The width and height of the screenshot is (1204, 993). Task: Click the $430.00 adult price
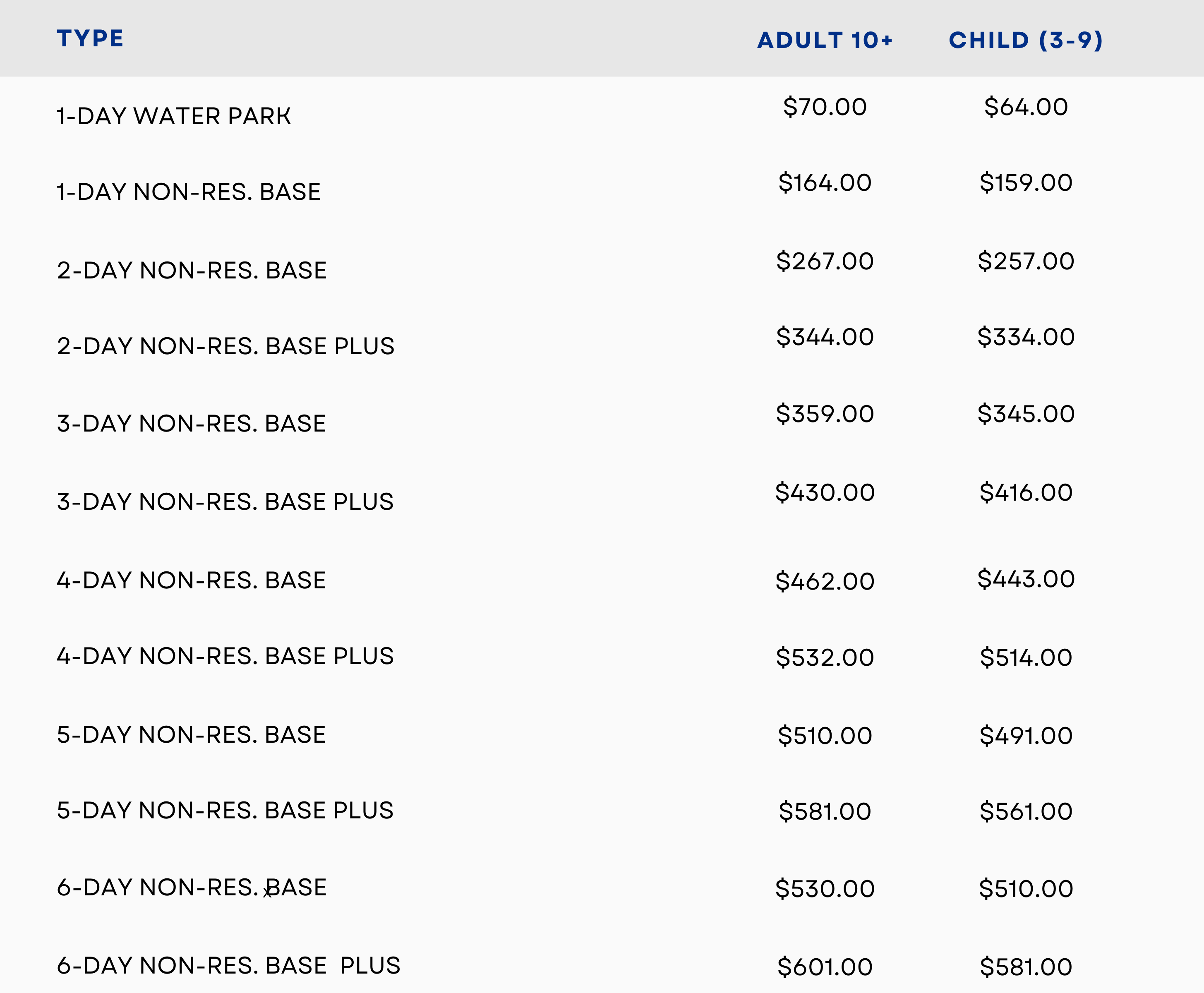(824, 492)
